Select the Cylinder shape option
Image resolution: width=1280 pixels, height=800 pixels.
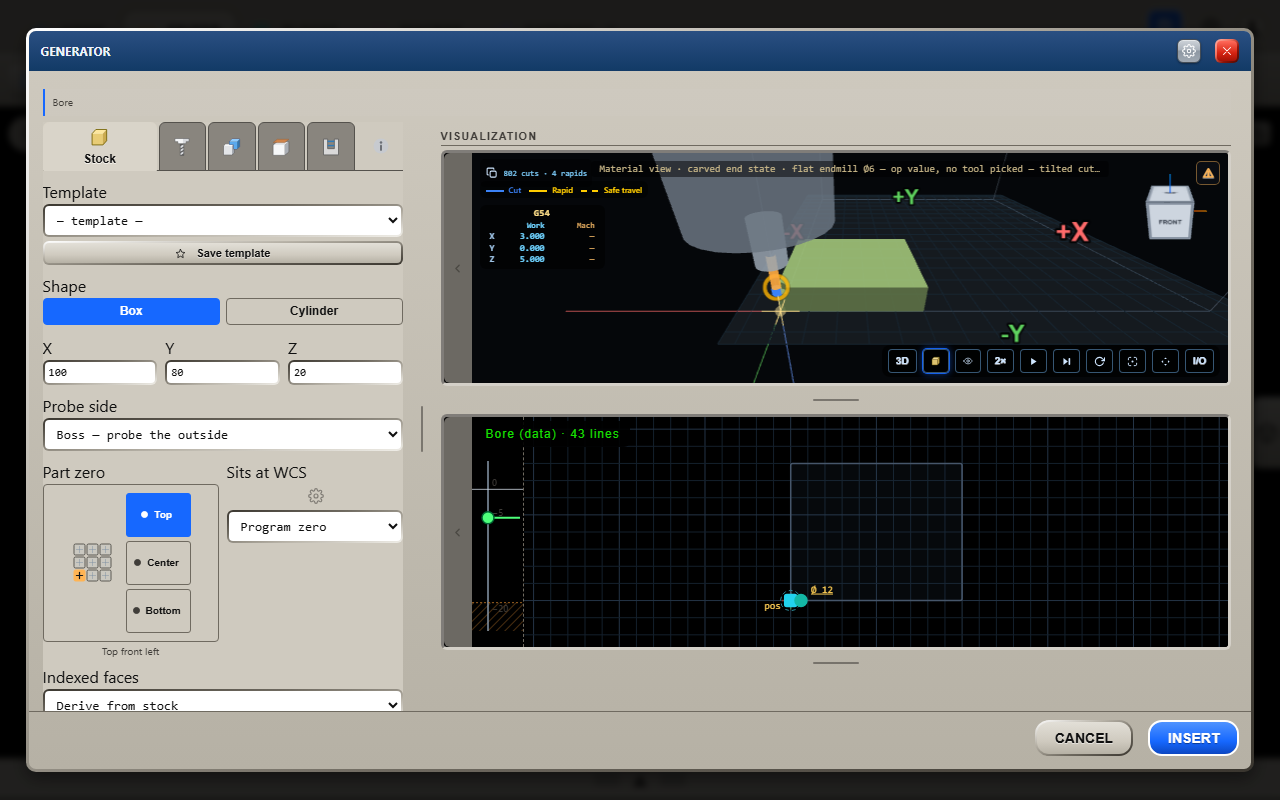coord(314,311)
